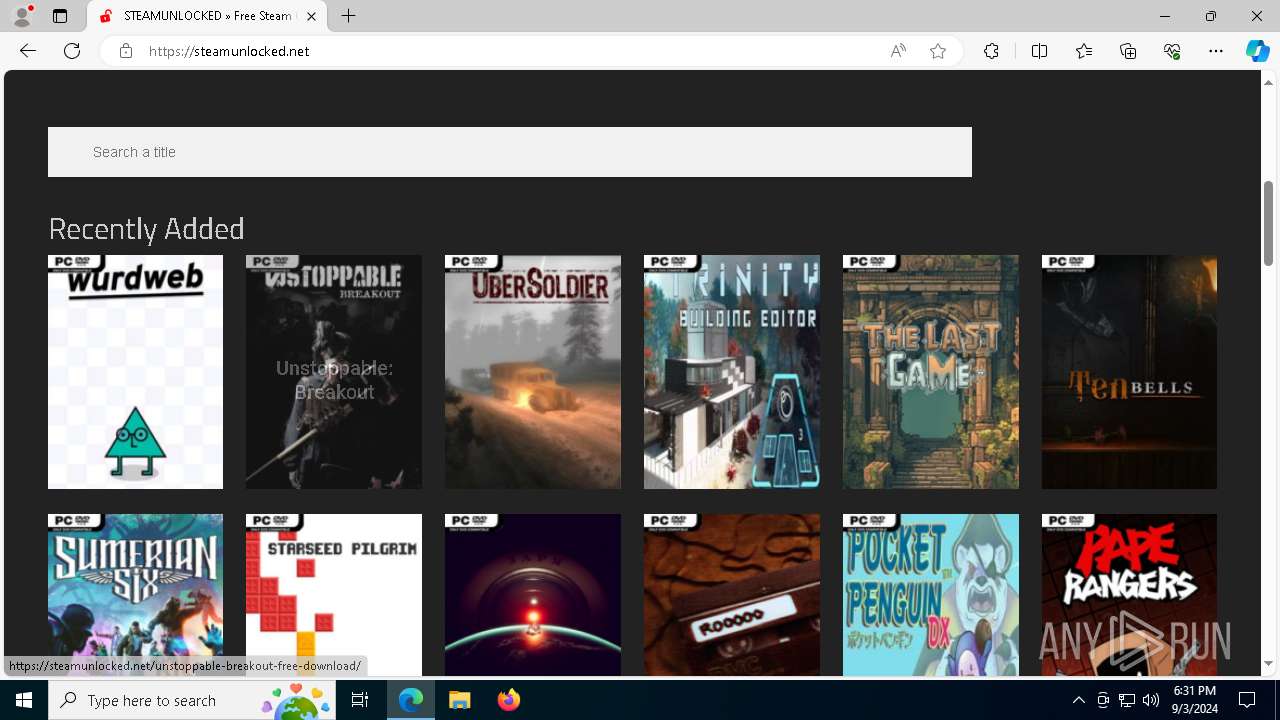
Task: Click the Search a title field
Action: [x=510, y=152]
